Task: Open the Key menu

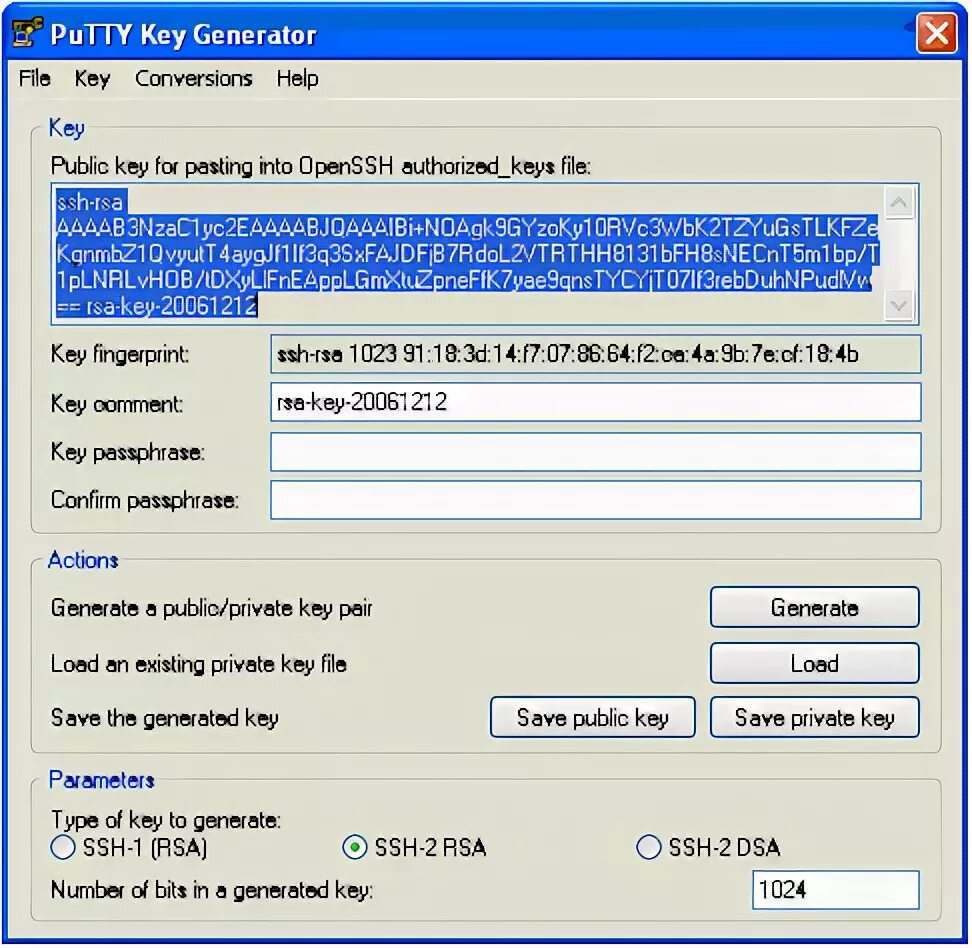Action: [92, 79]
